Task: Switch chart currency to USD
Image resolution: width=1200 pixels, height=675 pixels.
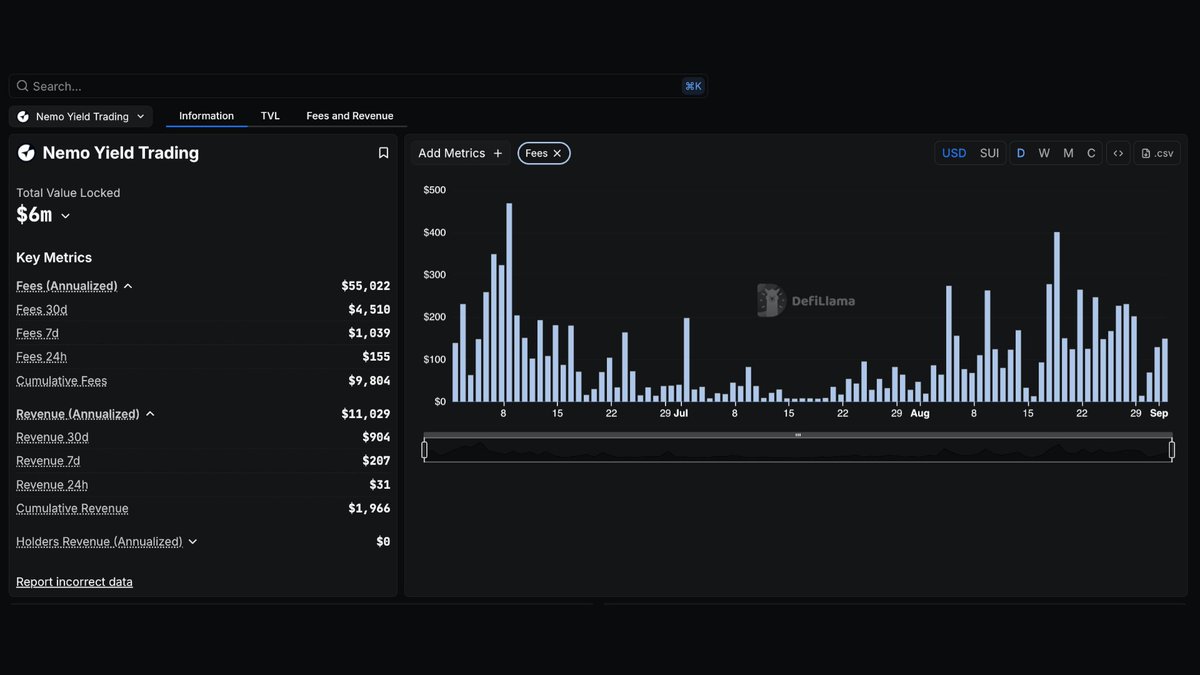Action: (x=954, y=153)
